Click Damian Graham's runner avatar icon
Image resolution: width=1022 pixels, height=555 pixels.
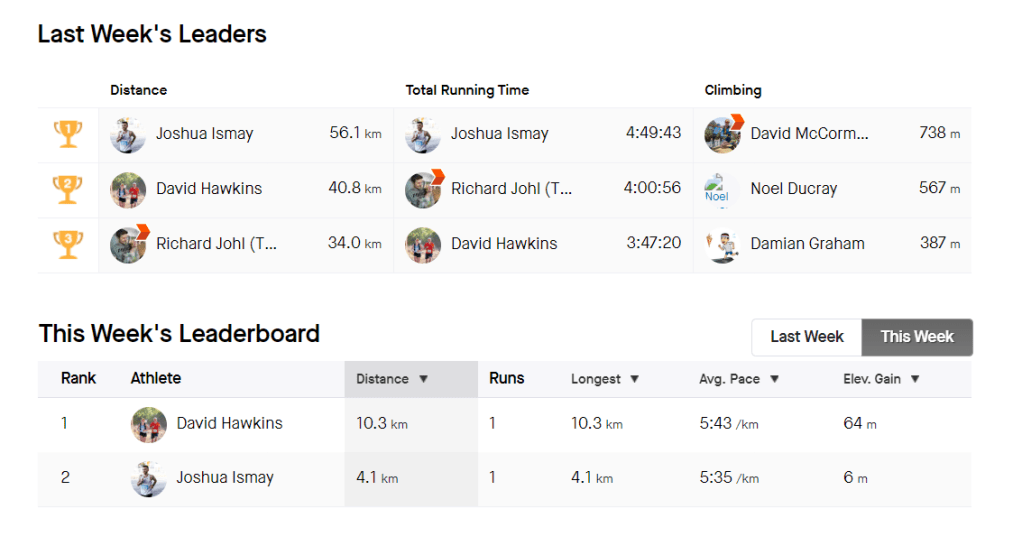click(722, 245)
